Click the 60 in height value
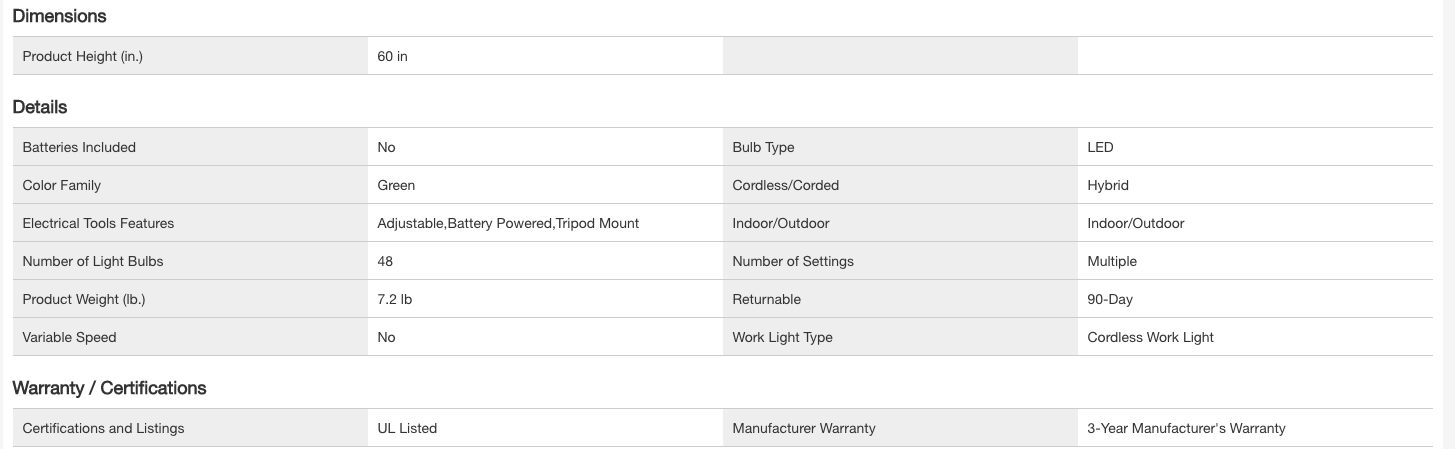Viewport: 1455px width, 449px height. [393, 56]
